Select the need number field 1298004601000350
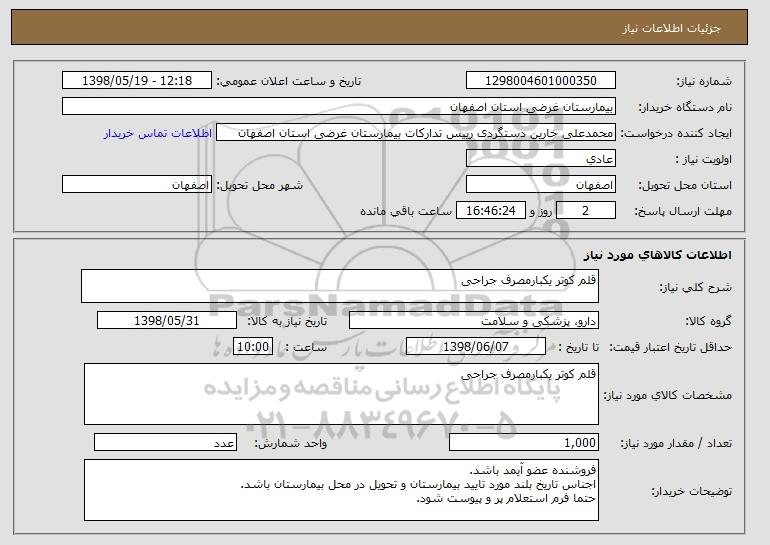Image resolution: width=770 pixels, height=545 pixels. pos(541,81)
